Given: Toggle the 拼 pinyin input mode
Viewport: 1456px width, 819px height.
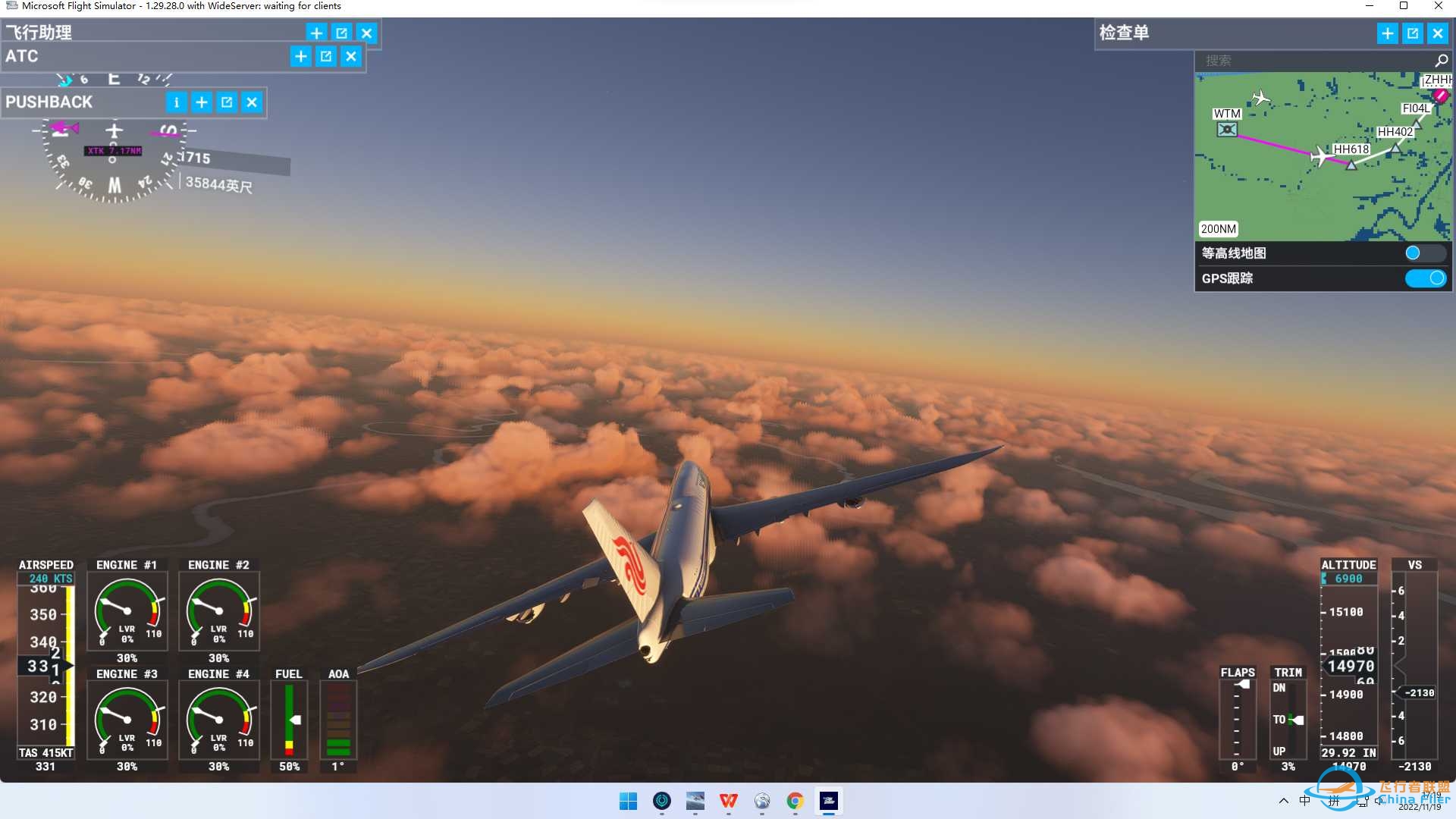Looking at the screenshot, I should [x=1333, y=801].
